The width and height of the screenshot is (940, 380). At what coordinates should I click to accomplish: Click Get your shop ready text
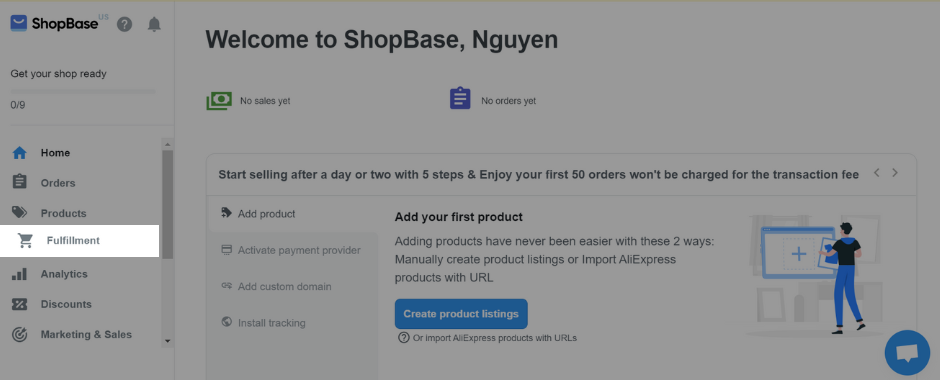59,74
